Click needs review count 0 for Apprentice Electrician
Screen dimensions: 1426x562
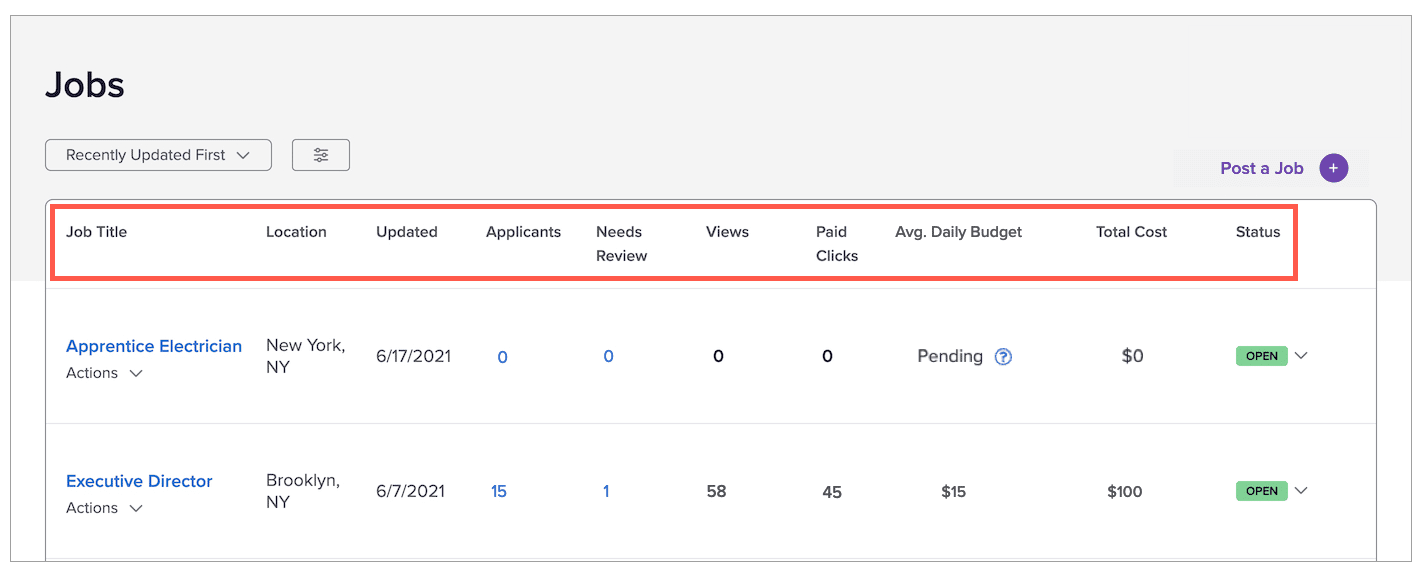coord(608,357)
